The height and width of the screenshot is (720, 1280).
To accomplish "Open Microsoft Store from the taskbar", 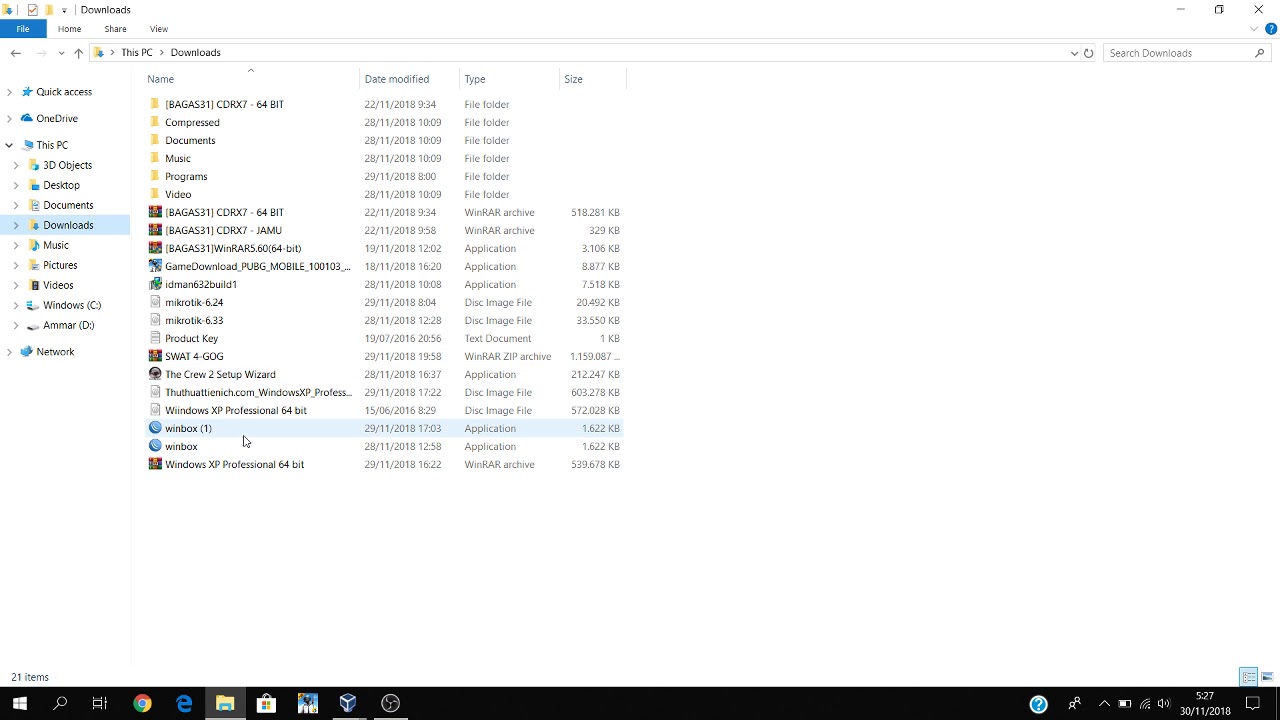I will pos(266,703).
